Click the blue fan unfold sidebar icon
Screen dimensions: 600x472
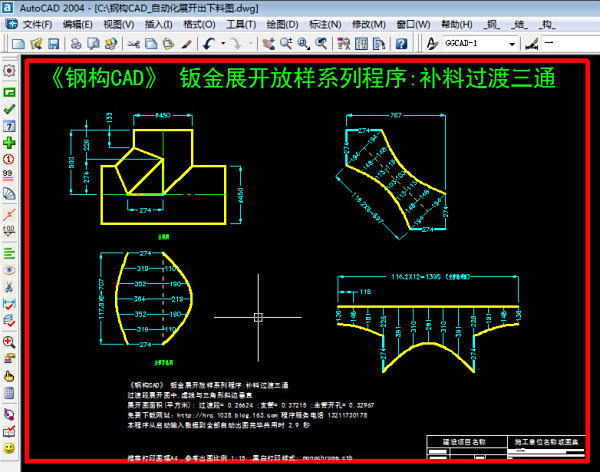point(9,194)
